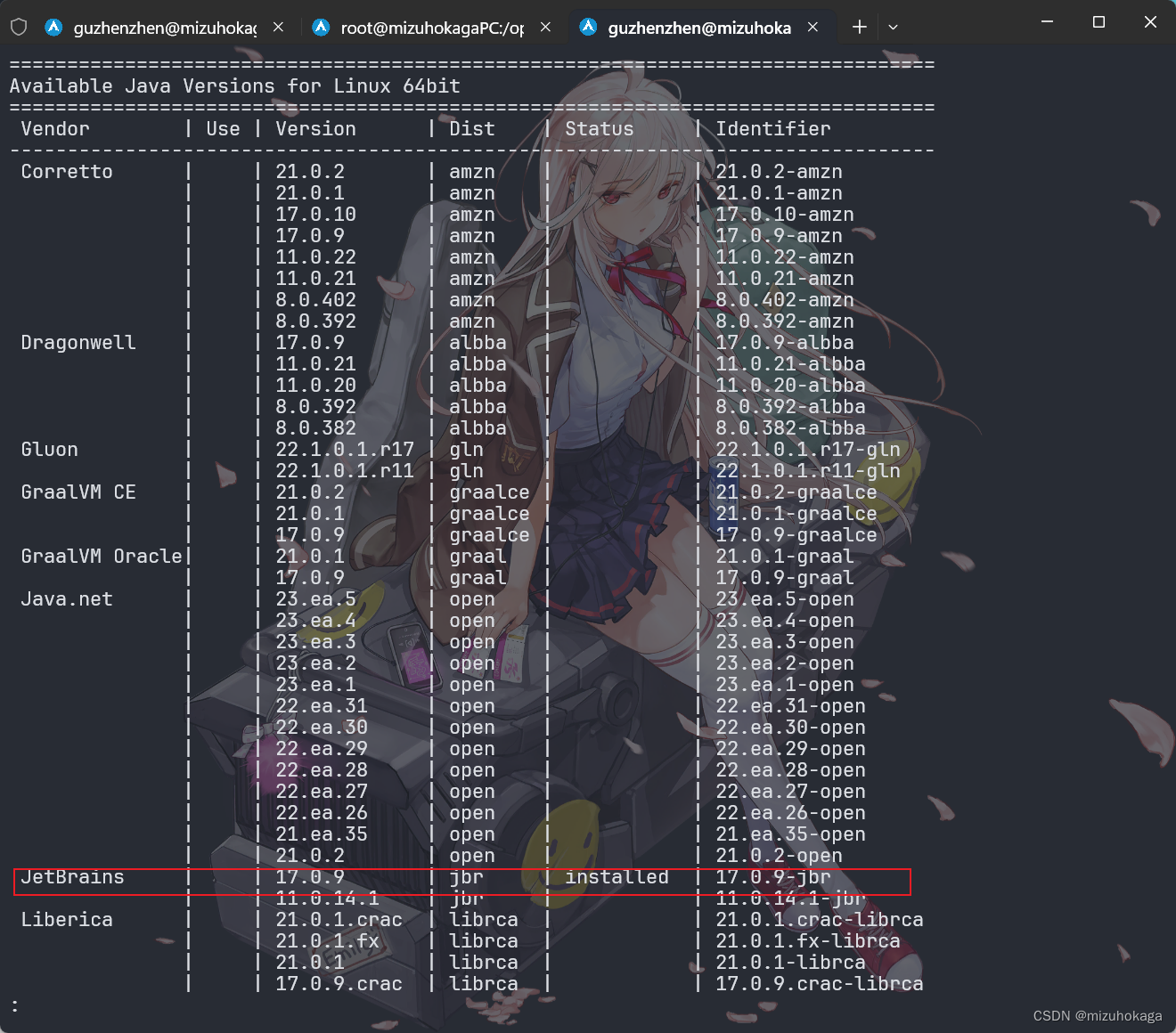Click Arch icon on first guzhenzhen tab

(x=54, y=27)
